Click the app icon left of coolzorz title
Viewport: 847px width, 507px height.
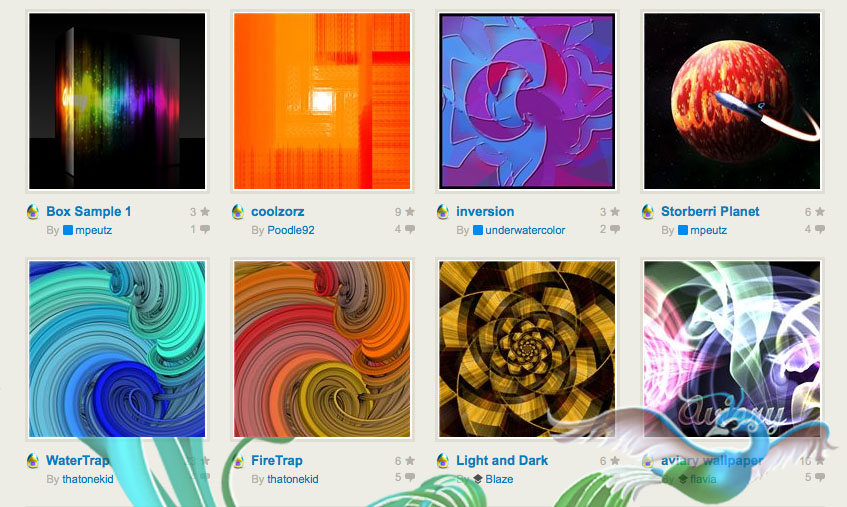point(238,212)
